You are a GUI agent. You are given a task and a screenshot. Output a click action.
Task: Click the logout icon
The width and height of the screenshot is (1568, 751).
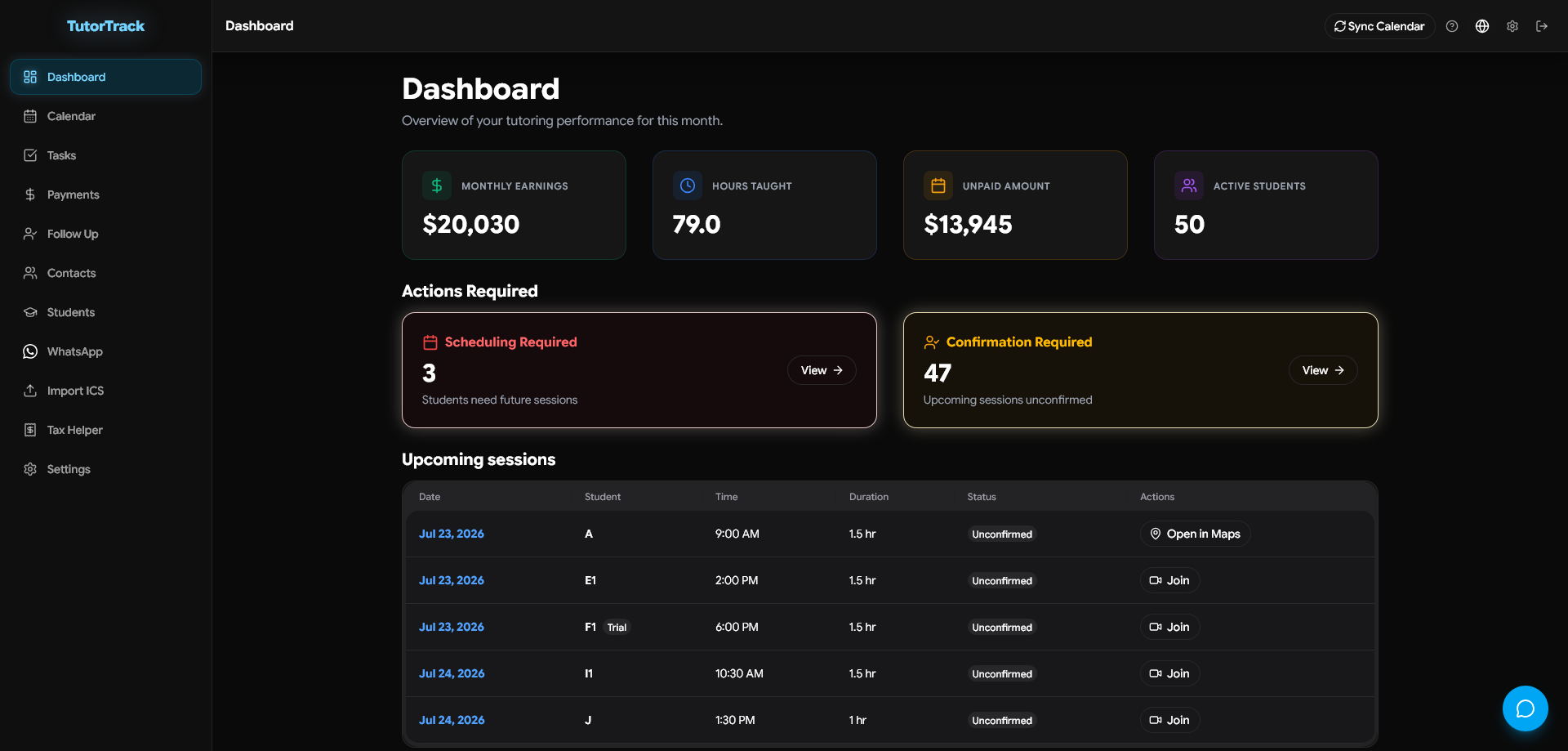click(x=1542, y=26)
